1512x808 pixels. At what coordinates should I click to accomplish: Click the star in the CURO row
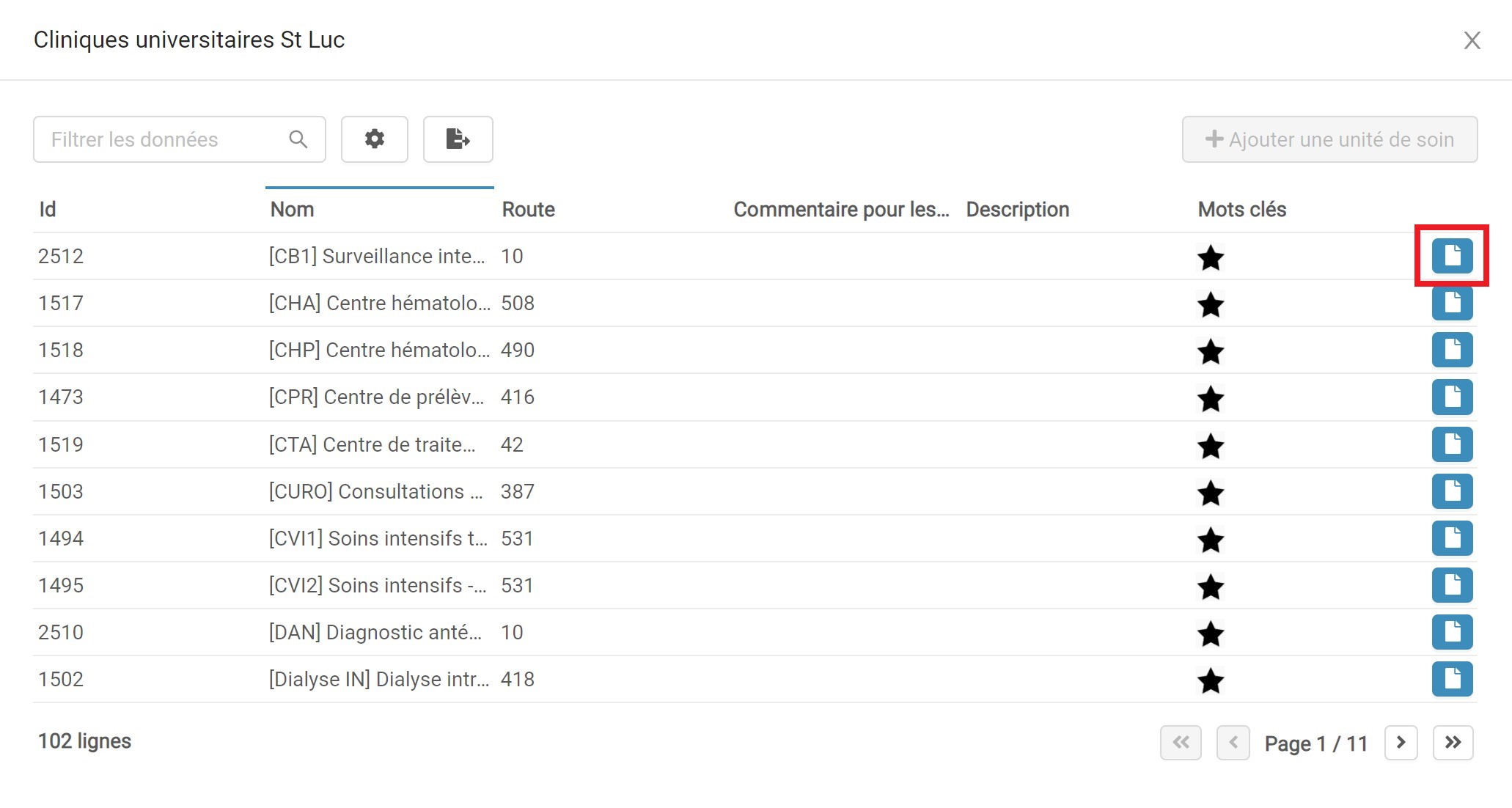tap(1211, 493)
